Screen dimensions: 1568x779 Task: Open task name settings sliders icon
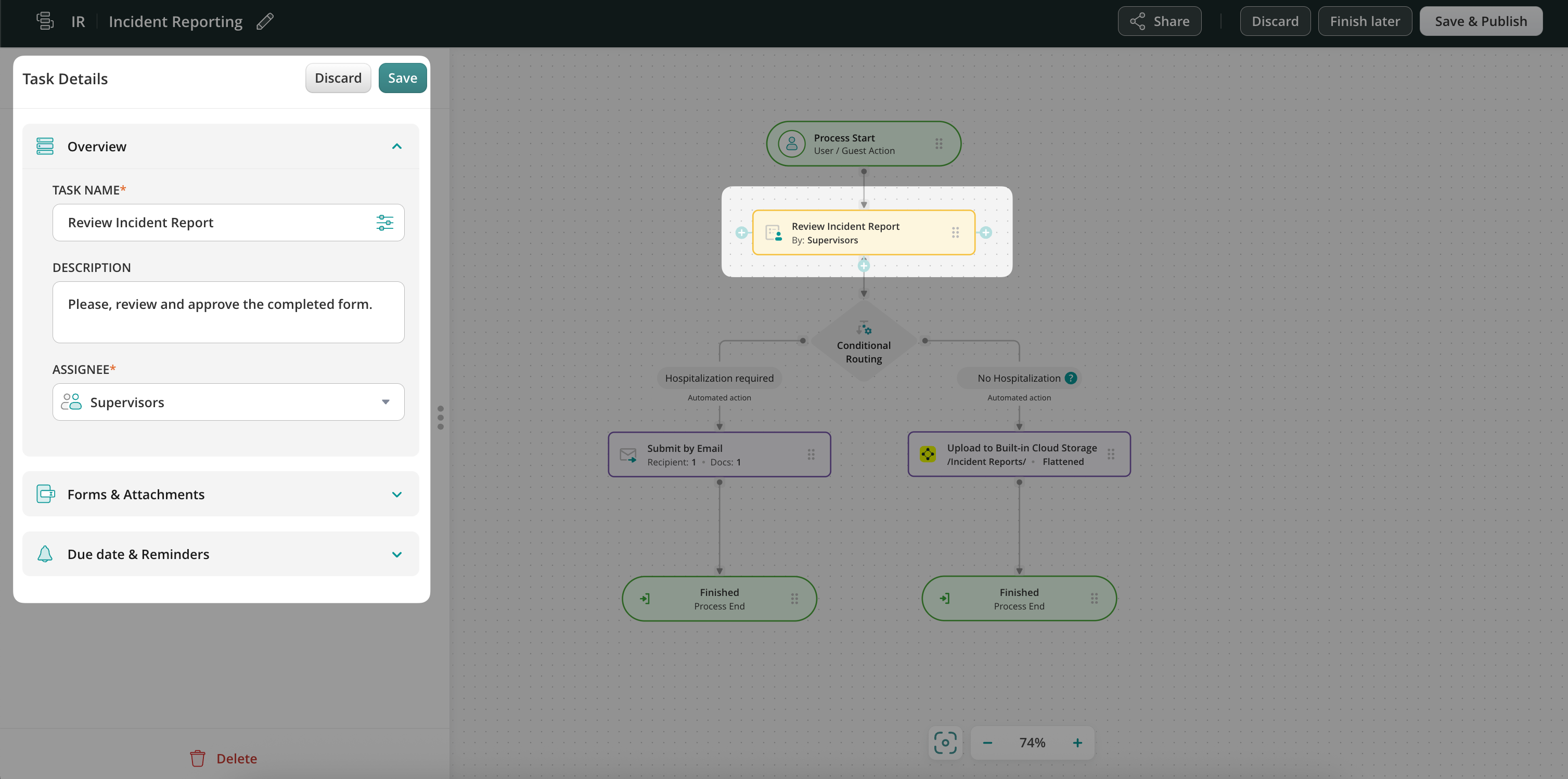pos(384,223)
